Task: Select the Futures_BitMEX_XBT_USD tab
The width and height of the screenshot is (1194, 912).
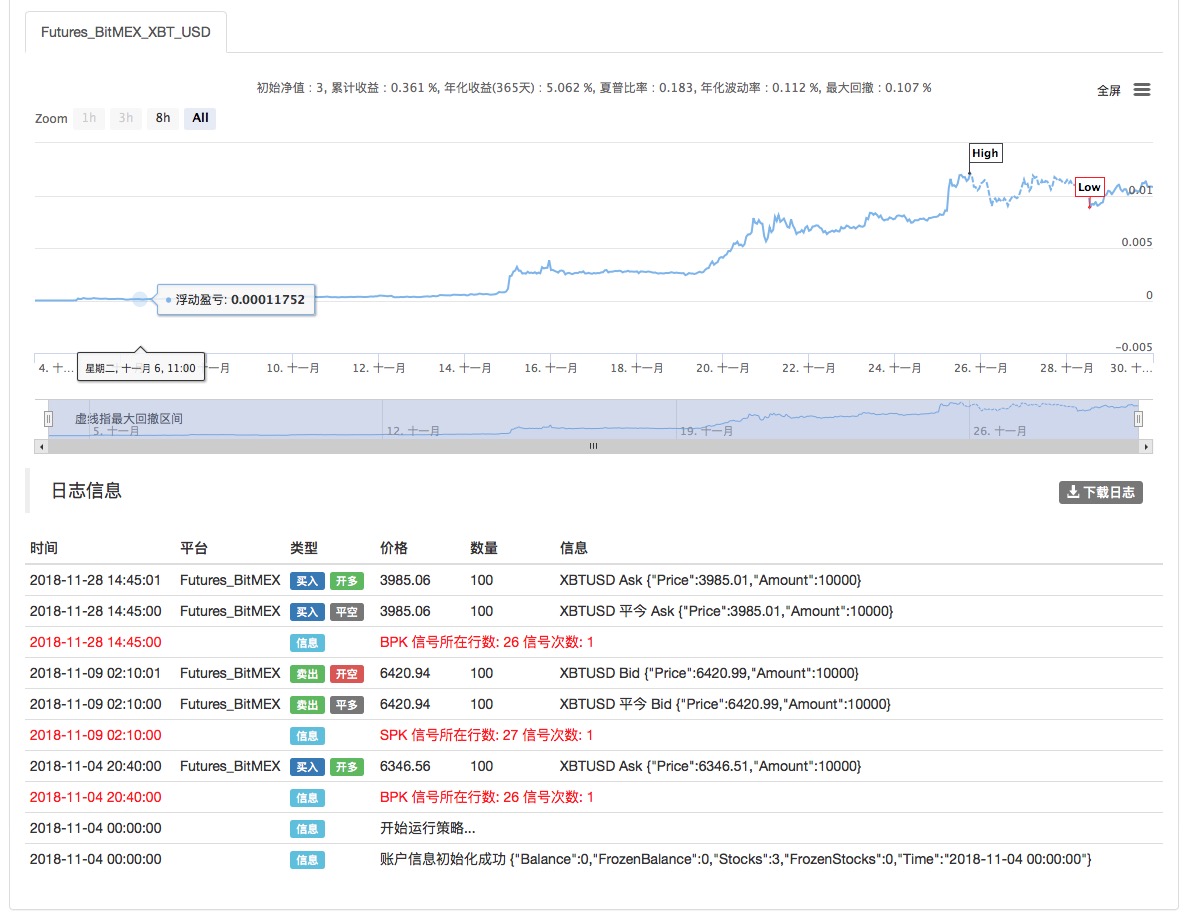Action: (x=126, y=32)
